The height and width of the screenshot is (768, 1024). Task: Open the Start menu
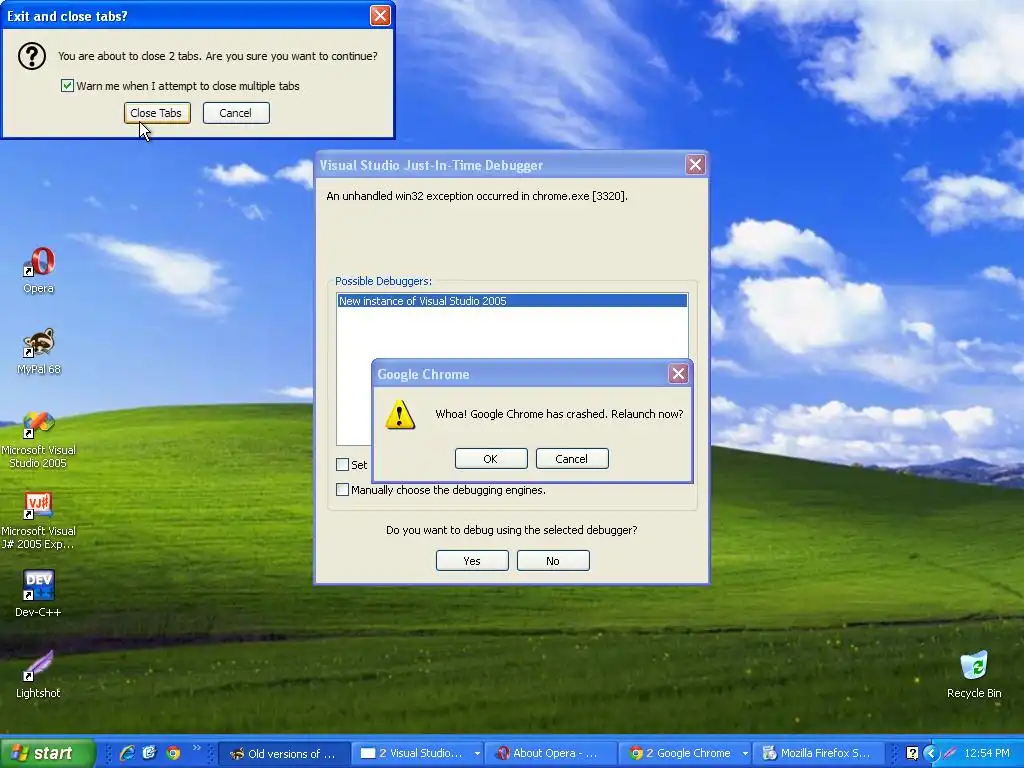[x=47, y=753]
